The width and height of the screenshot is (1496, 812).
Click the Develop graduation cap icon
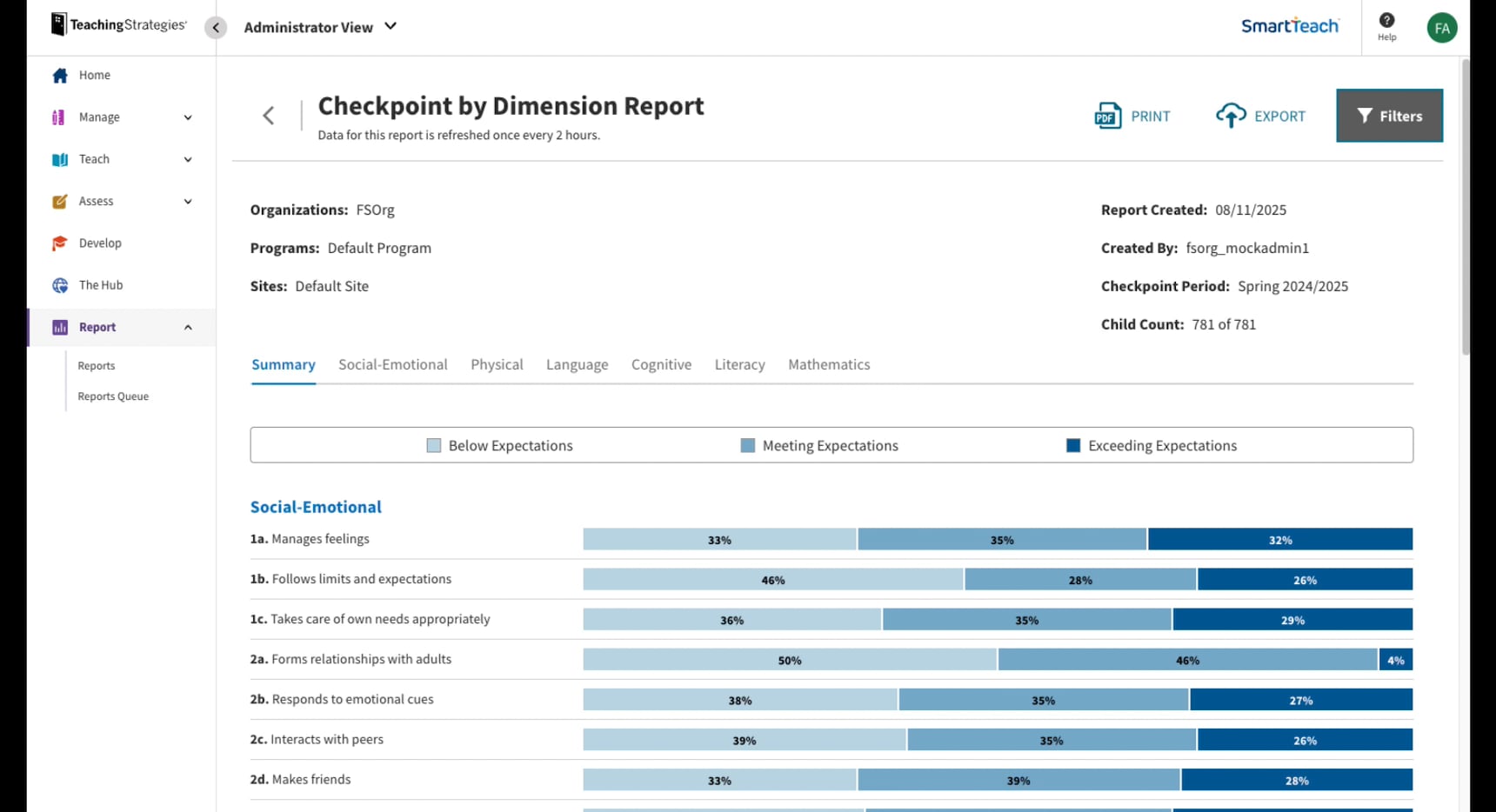(x=60, y=243)
